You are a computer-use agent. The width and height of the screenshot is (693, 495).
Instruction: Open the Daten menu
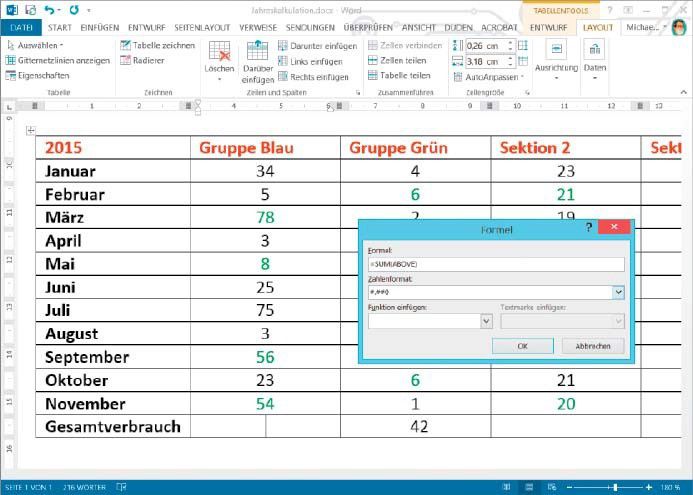click(x=594, y=61)
